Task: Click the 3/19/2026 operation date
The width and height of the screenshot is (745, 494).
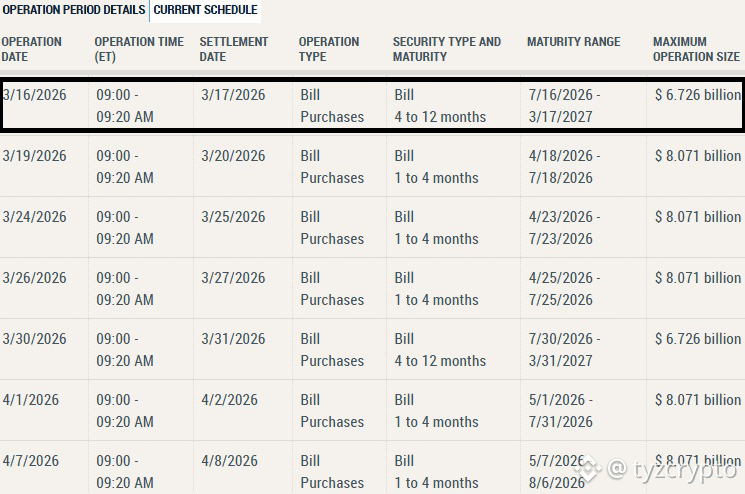Action: pos(34,156)
